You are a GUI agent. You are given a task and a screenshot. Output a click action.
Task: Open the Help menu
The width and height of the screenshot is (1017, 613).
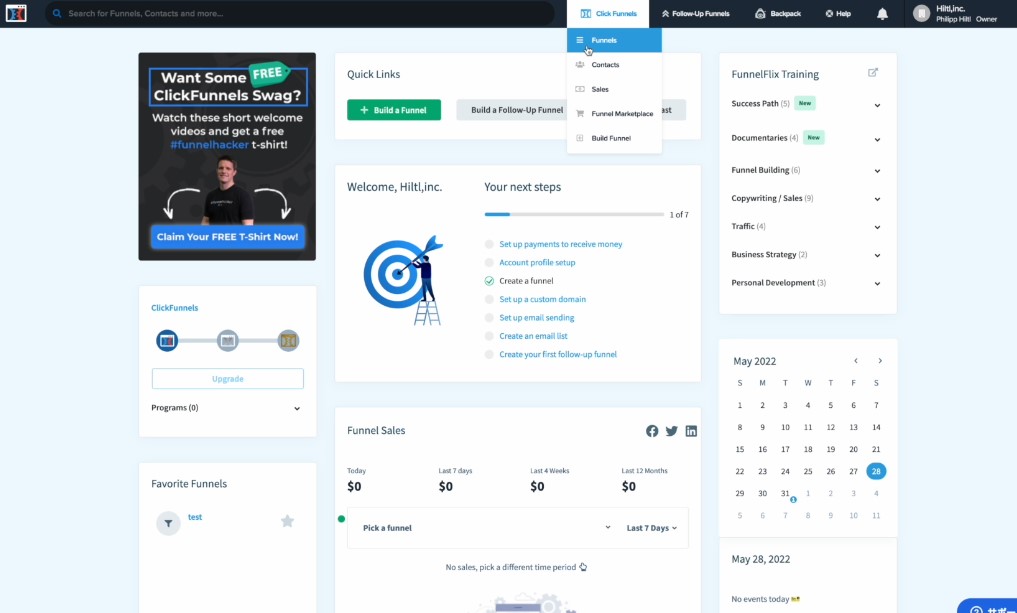coord(837,14)
